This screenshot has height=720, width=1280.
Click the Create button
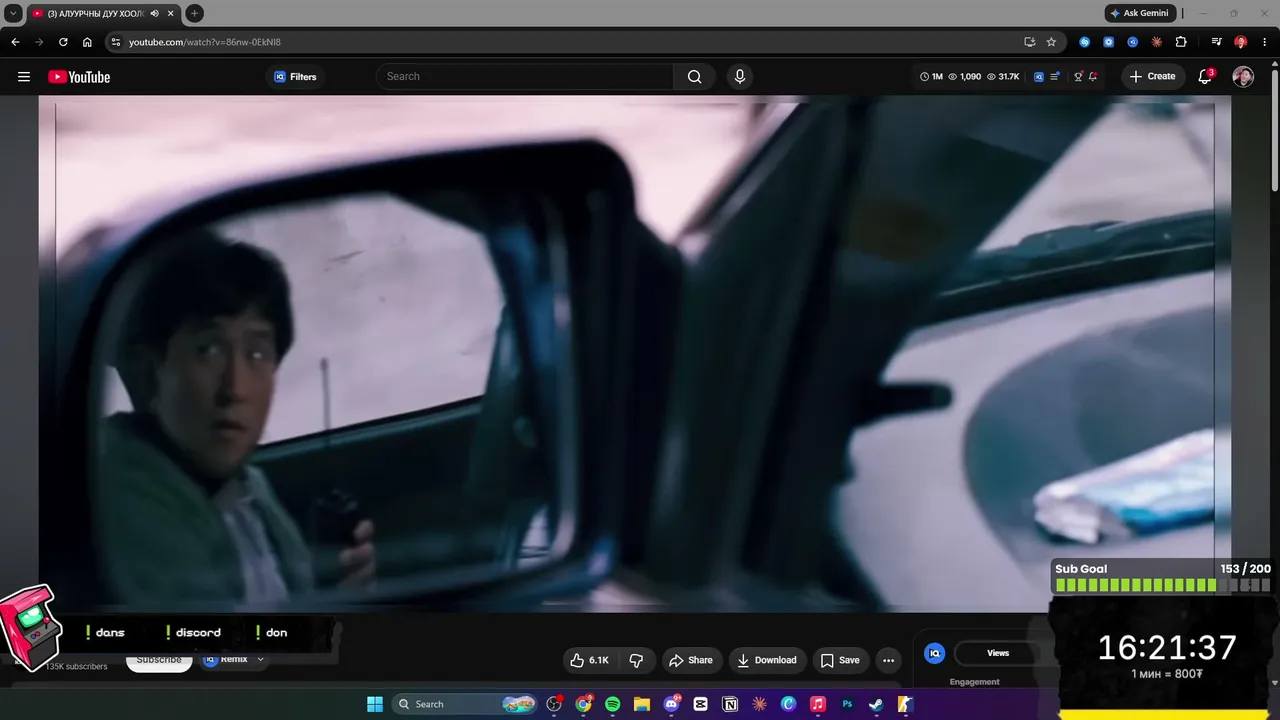tap(1152, 77)
